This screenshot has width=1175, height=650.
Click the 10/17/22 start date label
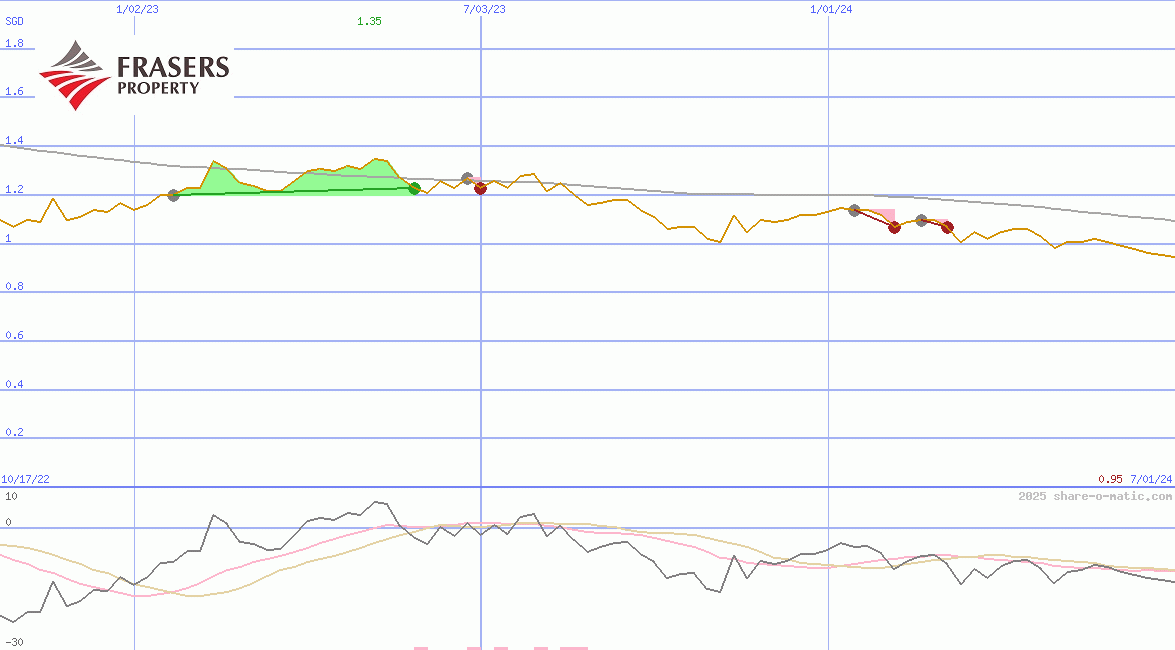pyautogui.click(x=25, y=480)
